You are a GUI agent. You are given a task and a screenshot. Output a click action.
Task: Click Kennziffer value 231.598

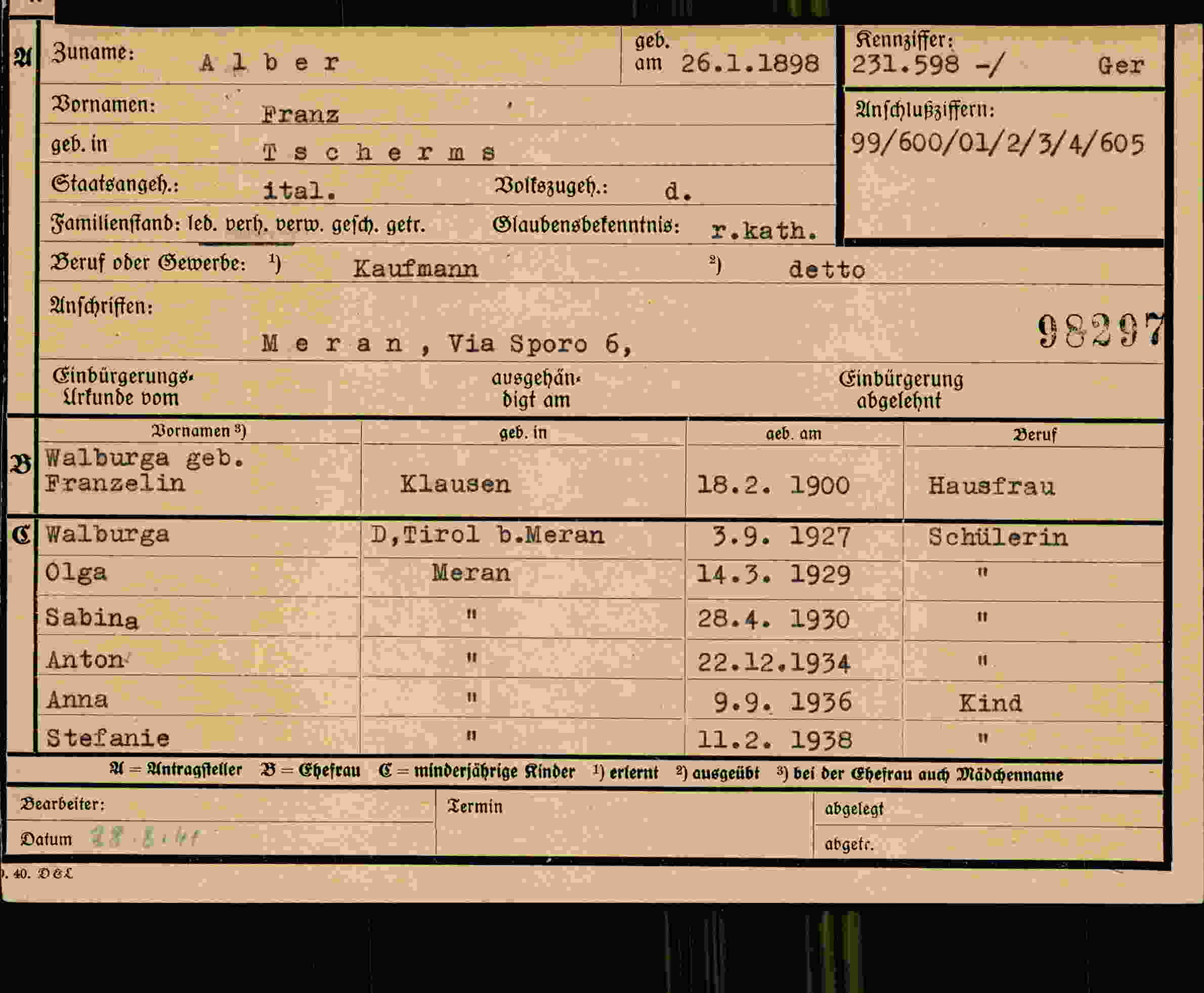[x=905, y=64]
